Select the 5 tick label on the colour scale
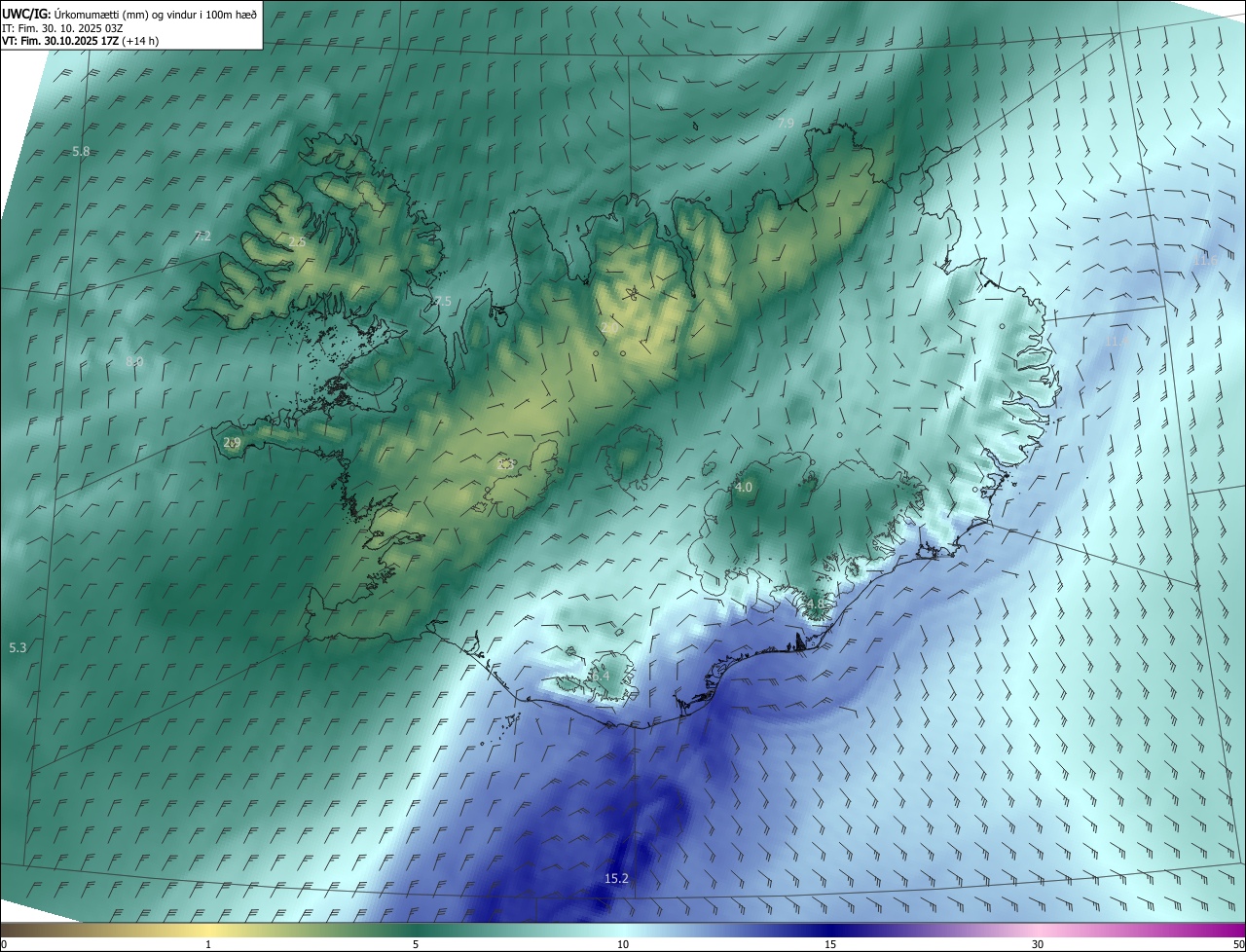This screenshot has height=952, width=1246. (x=416, y=945)
